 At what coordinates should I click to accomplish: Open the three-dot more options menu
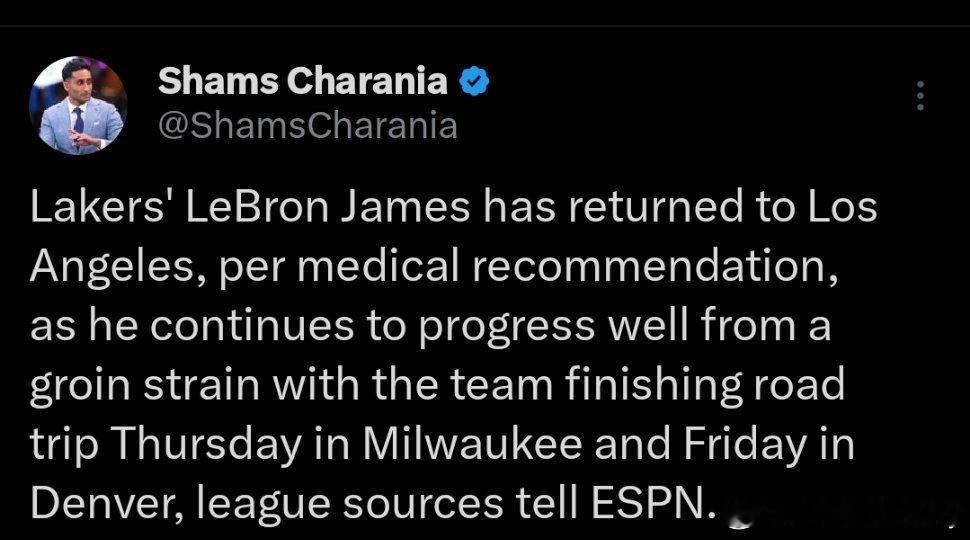[x=921, y=96]
